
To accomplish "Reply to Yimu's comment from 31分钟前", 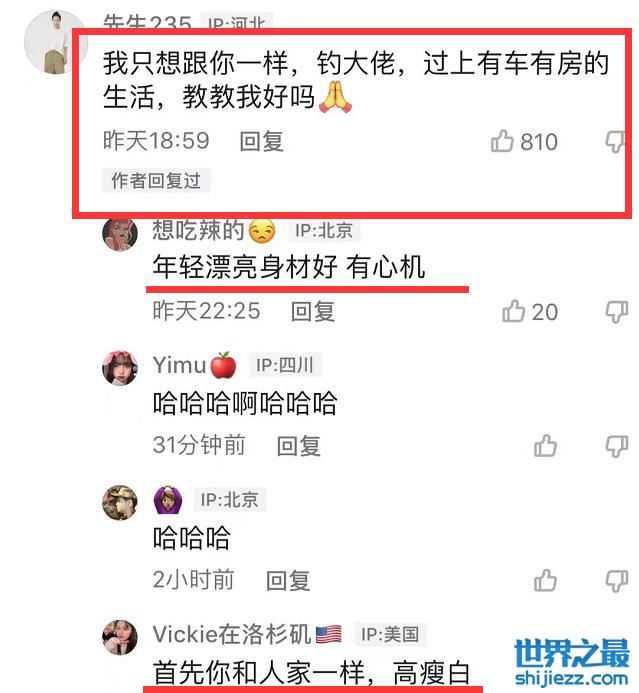I will (x=298, y=446).
